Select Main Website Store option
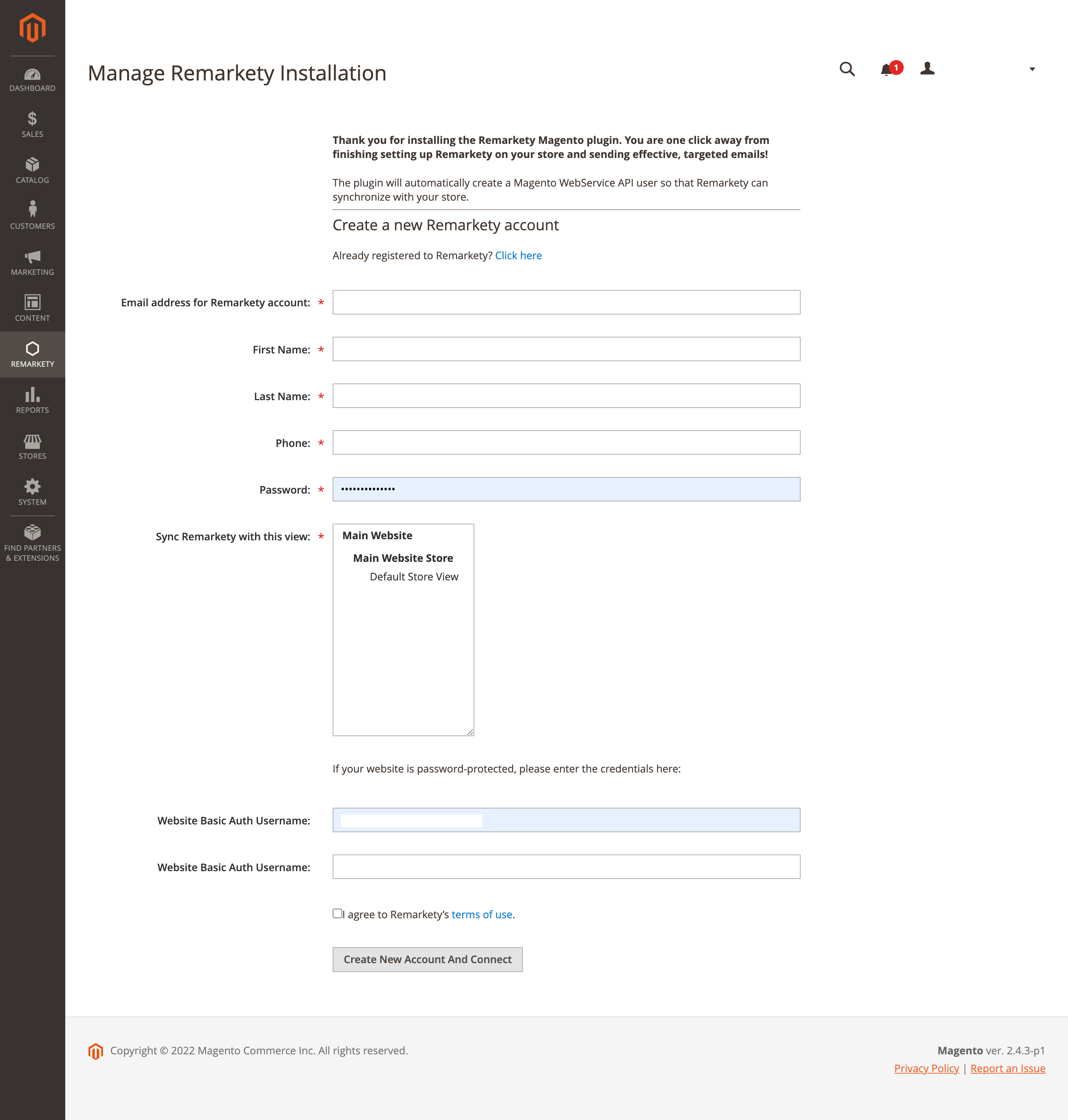This screenshot has height=1120, width=1068. tap(403, 558)
